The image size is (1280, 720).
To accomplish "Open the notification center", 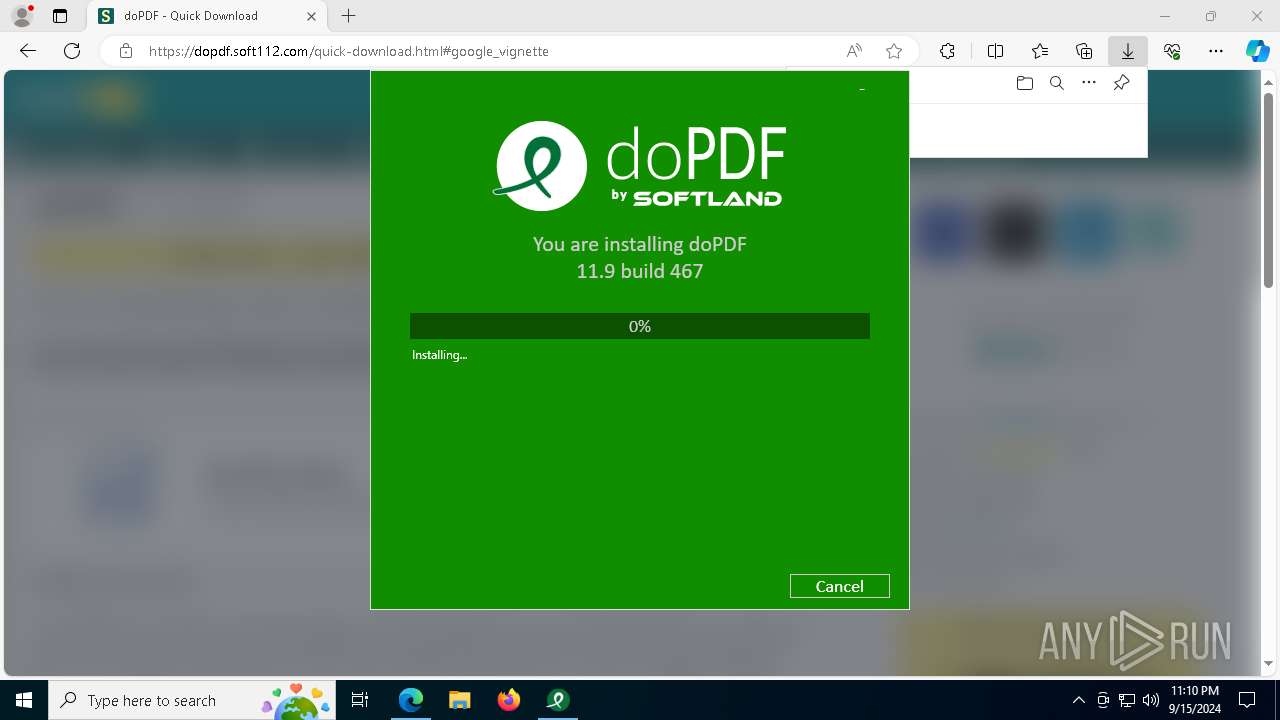I will [x=1247, y=700].
